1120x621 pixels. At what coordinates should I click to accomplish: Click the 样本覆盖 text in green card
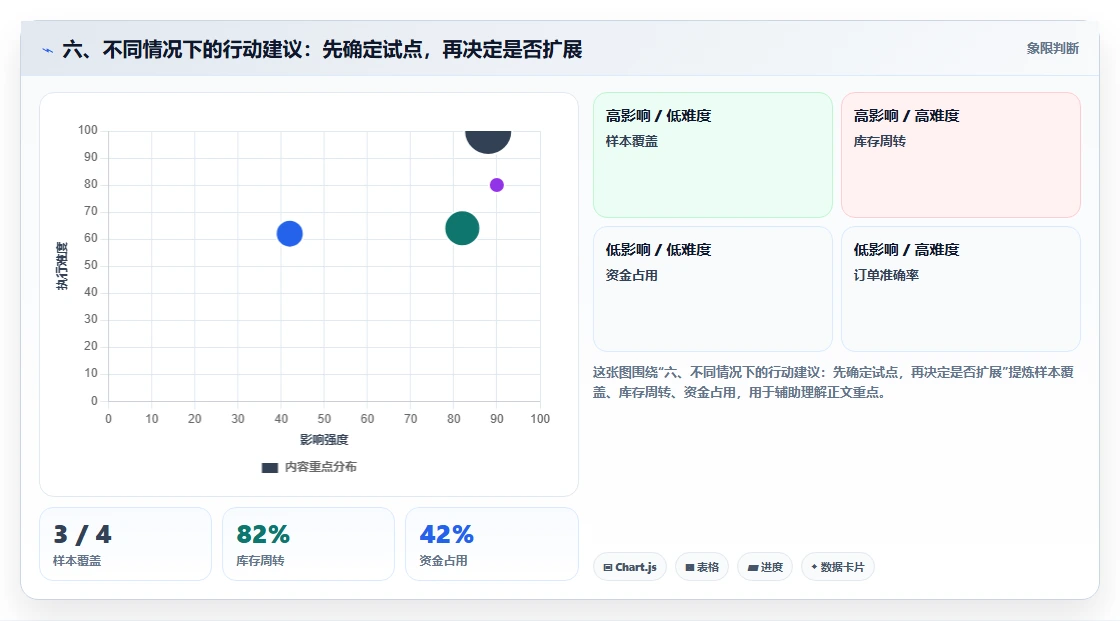632,141
